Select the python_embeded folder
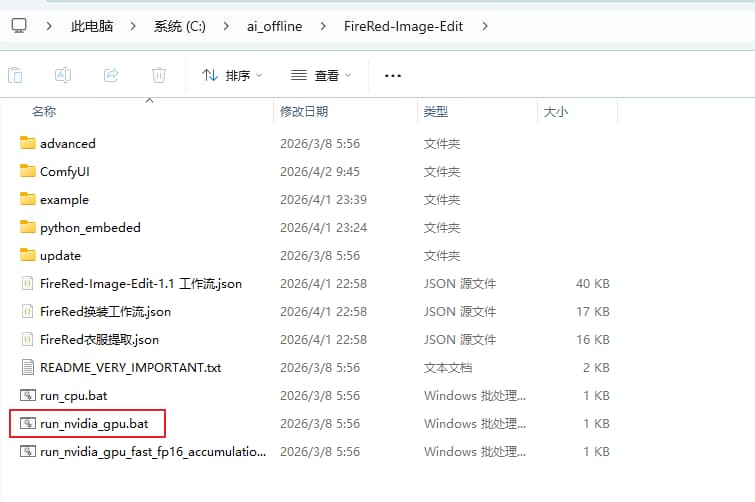Image resolution: width=755 pixels, height=502 pixels. click(90, 228)
